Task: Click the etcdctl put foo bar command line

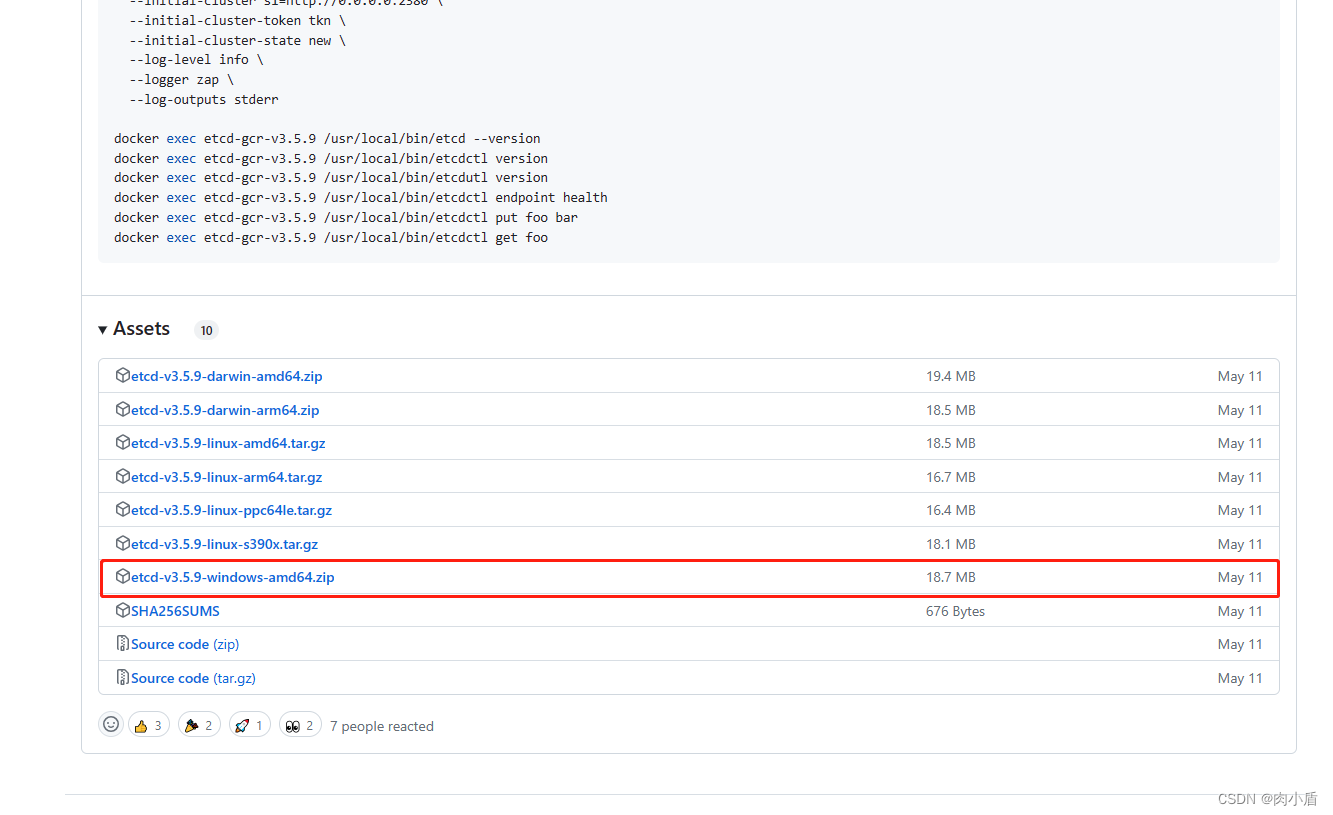Action: click(x=346, y=217)
